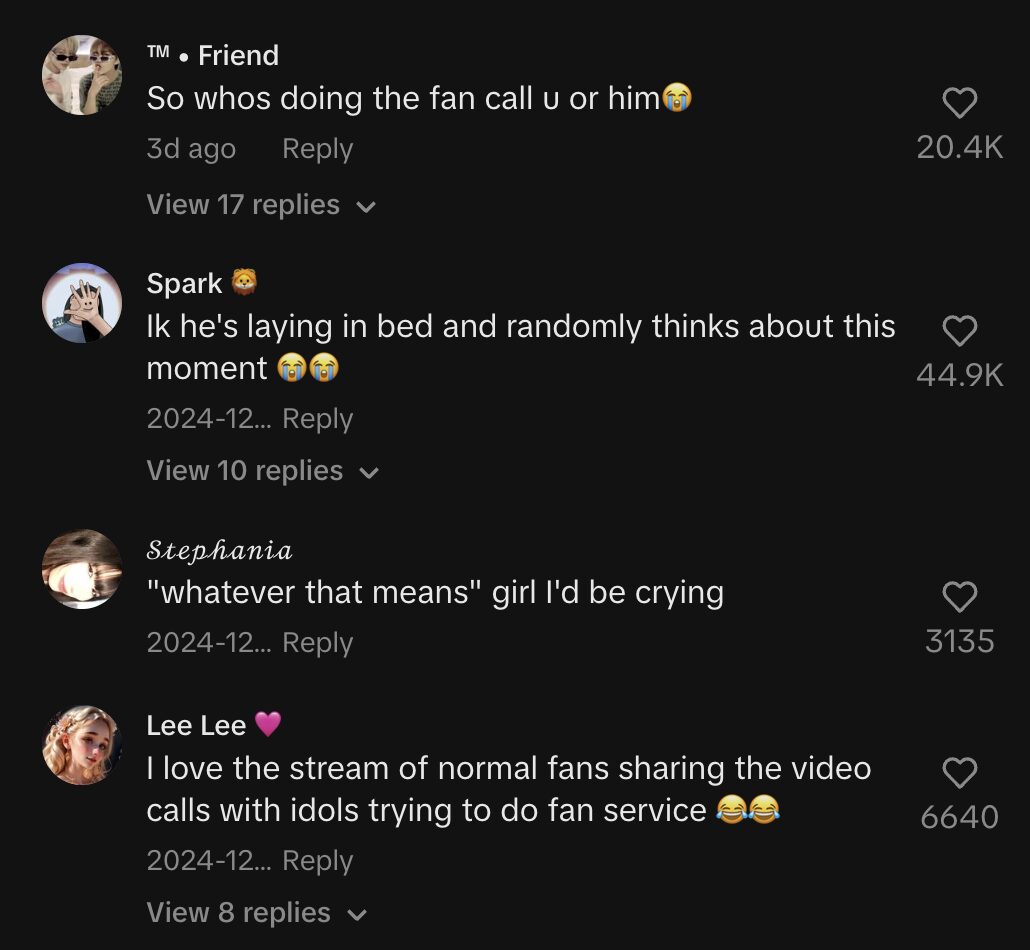
Task: Reply to Spark's comment
Action: pos(317,418)
